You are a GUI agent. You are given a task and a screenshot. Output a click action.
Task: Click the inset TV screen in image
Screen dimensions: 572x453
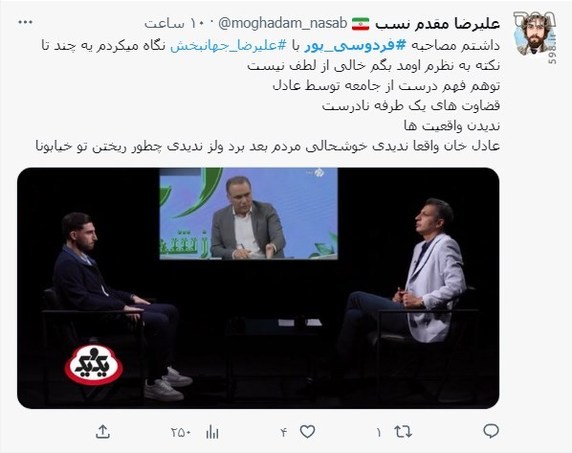(x=249, y=214)
